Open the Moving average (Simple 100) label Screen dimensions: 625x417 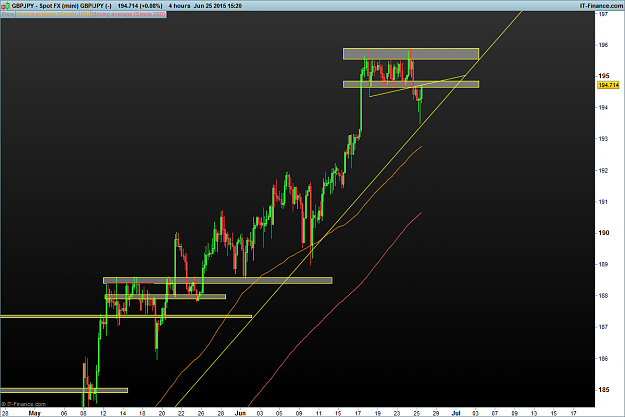(x=53, y=14)
